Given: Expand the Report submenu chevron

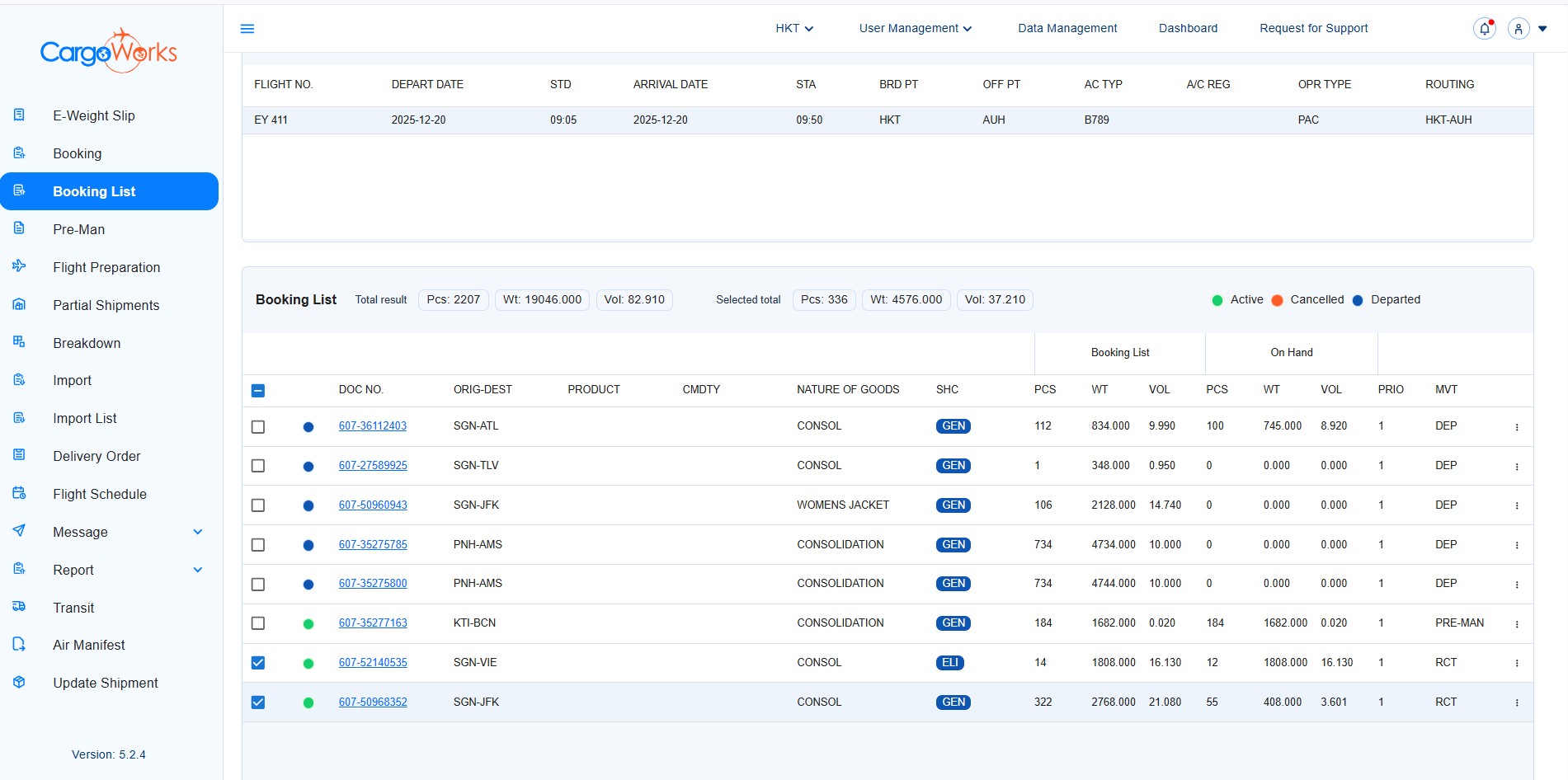Looking at the screenshot, I should [198, 570].
